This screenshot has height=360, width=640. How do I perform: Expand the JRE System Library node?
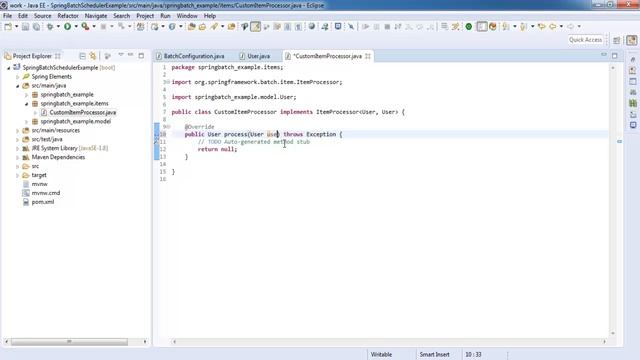18,148
